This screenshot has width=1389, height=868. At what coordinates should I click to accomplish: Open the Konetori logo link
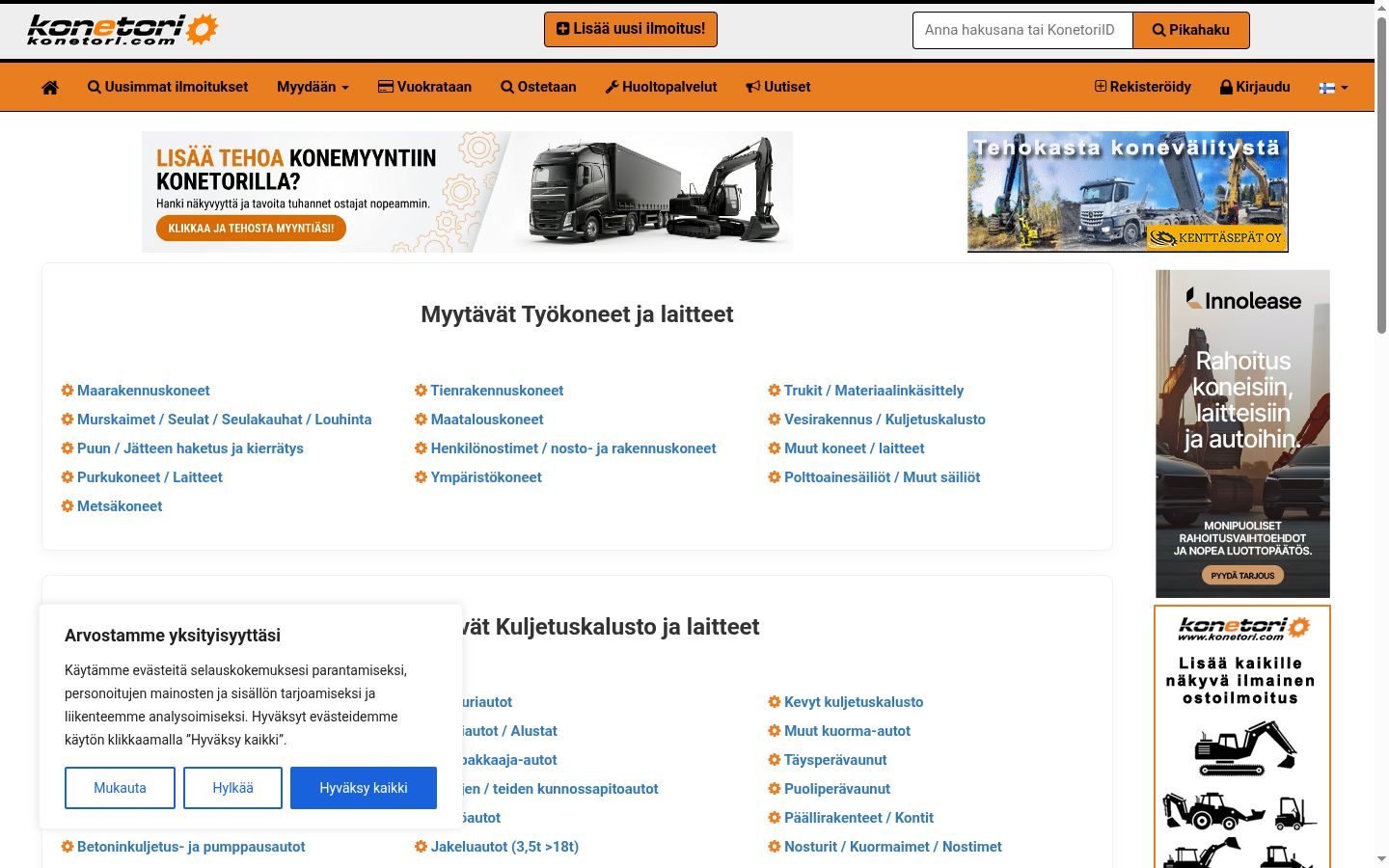[x=123, y=30]
